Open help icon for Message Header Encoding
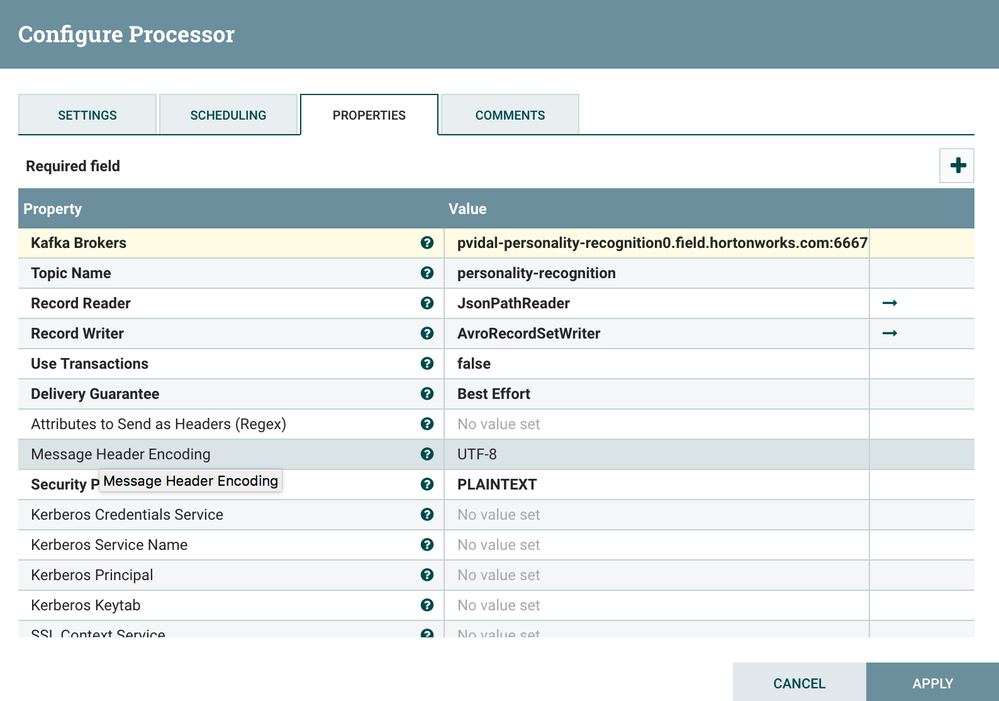The width and height of the screenshot is (999, 701). click(x=427, y=454)
